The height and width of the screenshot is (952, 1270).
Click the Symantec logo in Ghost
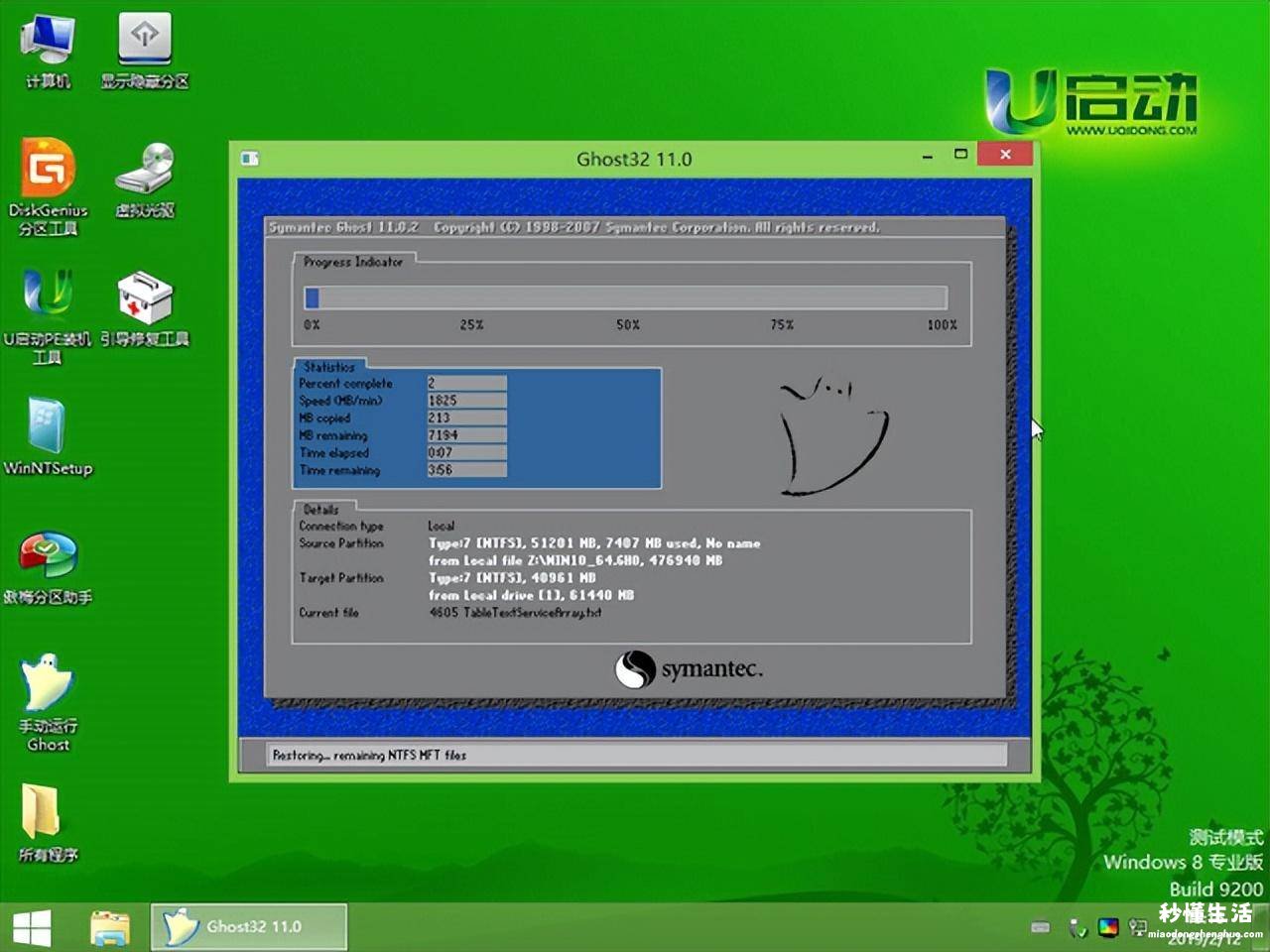coord(689,669)
